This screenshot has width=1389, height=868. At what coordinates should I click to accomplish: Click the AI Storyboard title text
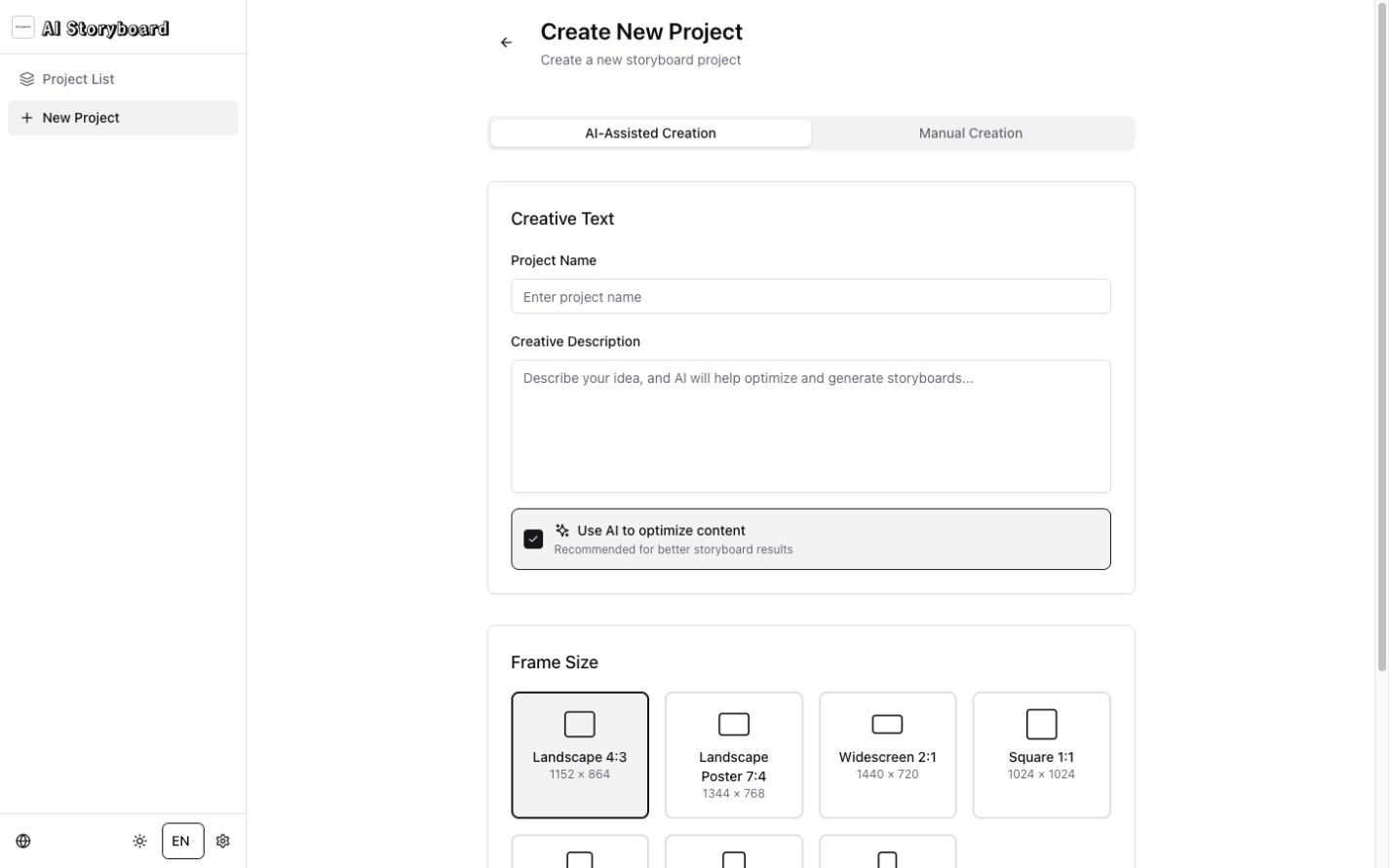[x=105, y=29]
